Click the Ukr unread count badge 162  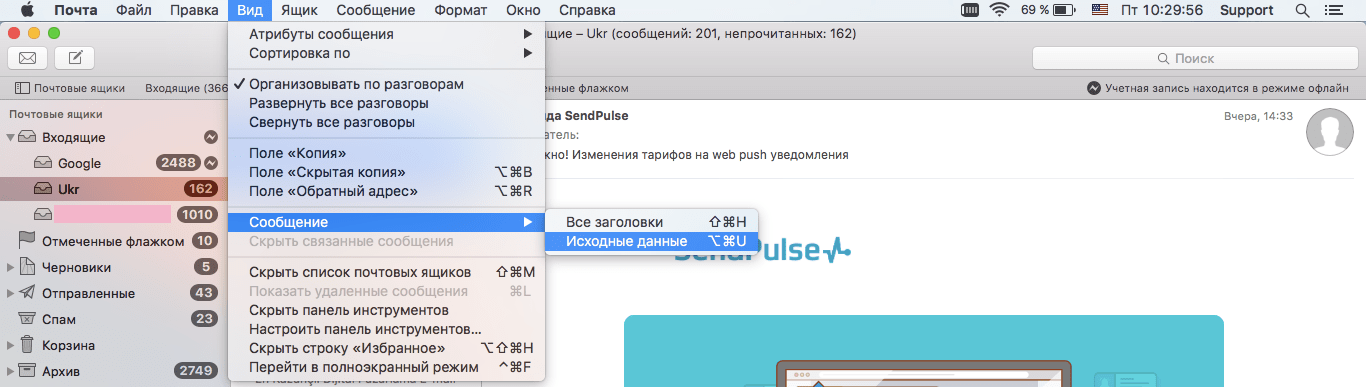201,189
